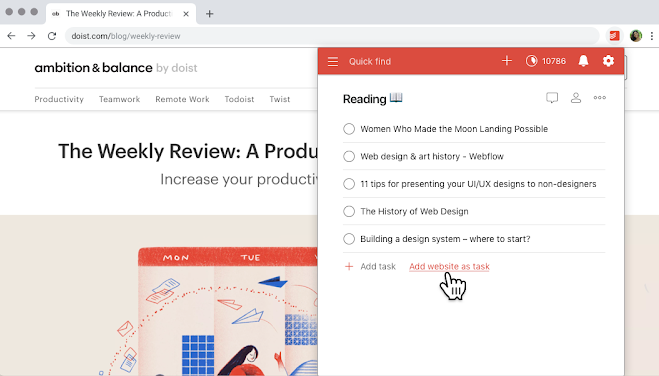The image size is (659, 376).
Task: Click the Todoist extension icon in browser toolbar
Action: (614, 36)
